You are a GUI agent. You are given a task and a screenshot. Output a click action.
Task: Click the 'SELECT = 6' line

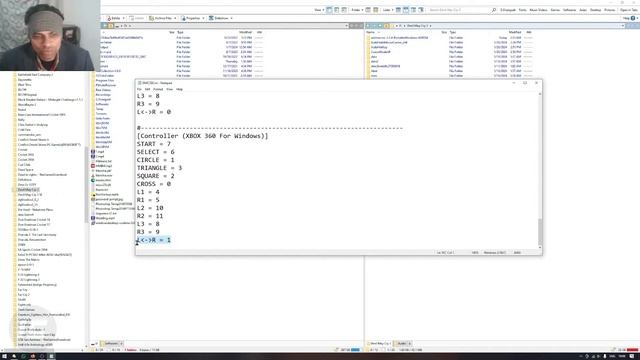pos(156,152)
